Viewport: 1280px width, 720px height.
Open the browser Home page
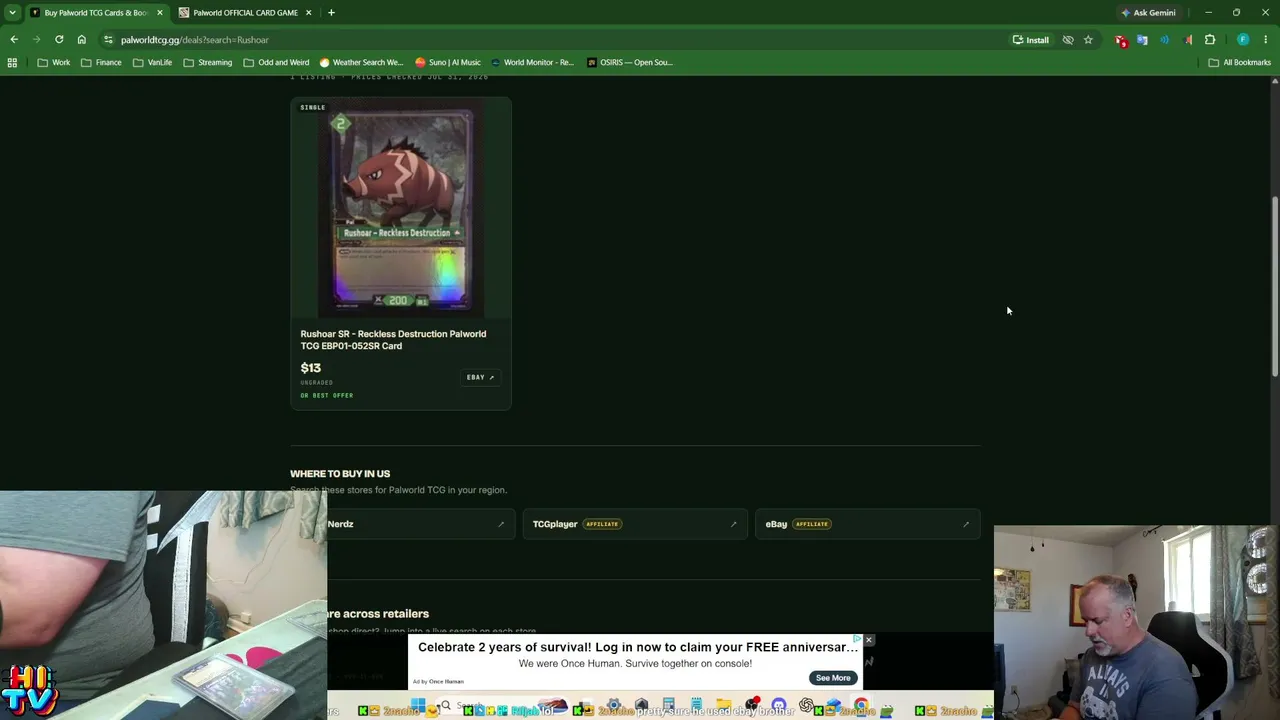pyautogui.click(x=82, y=40)
